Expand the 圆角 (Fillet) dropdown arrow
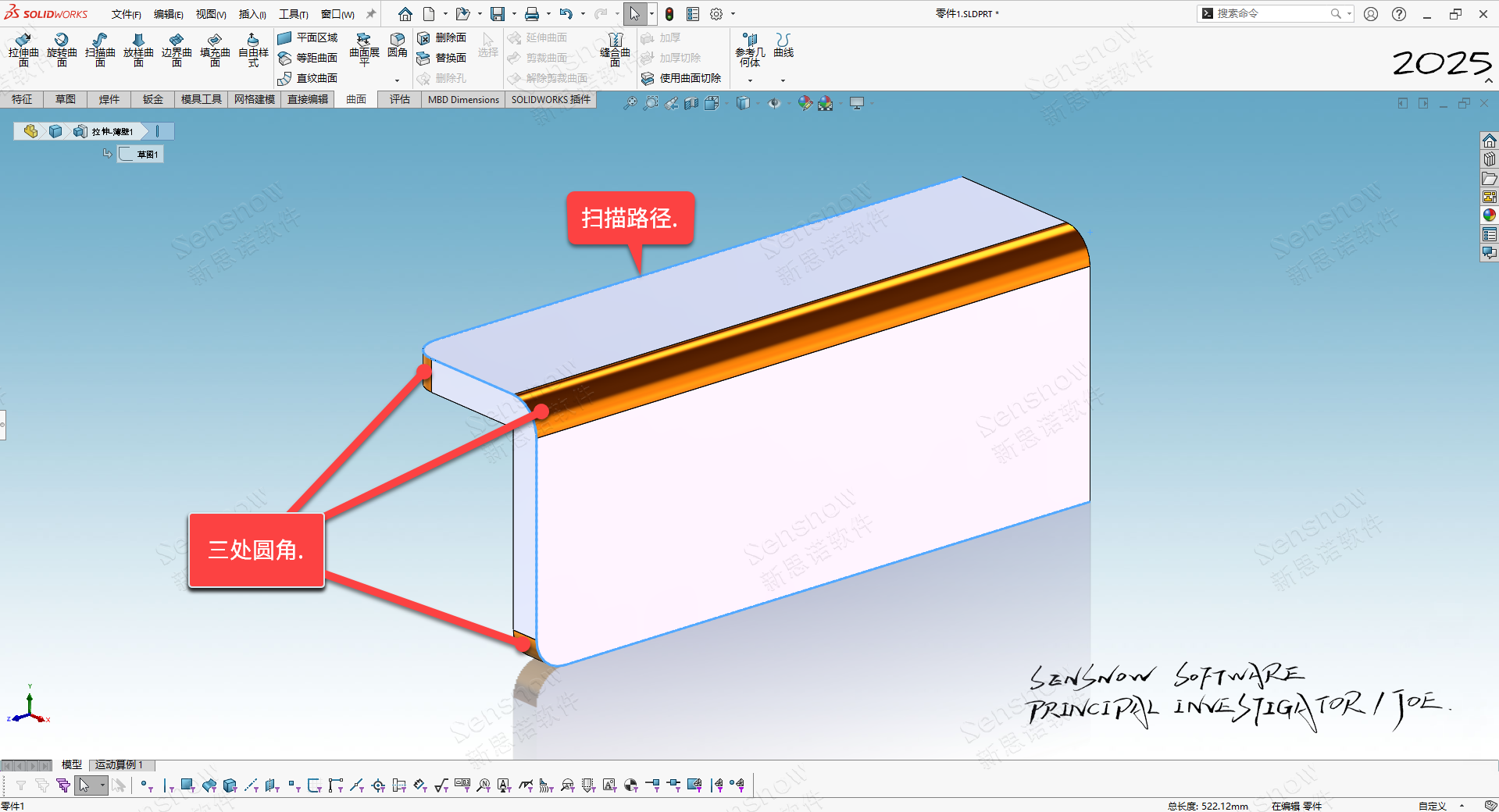Screen dimensions: 1499x812 pos(397,80)
